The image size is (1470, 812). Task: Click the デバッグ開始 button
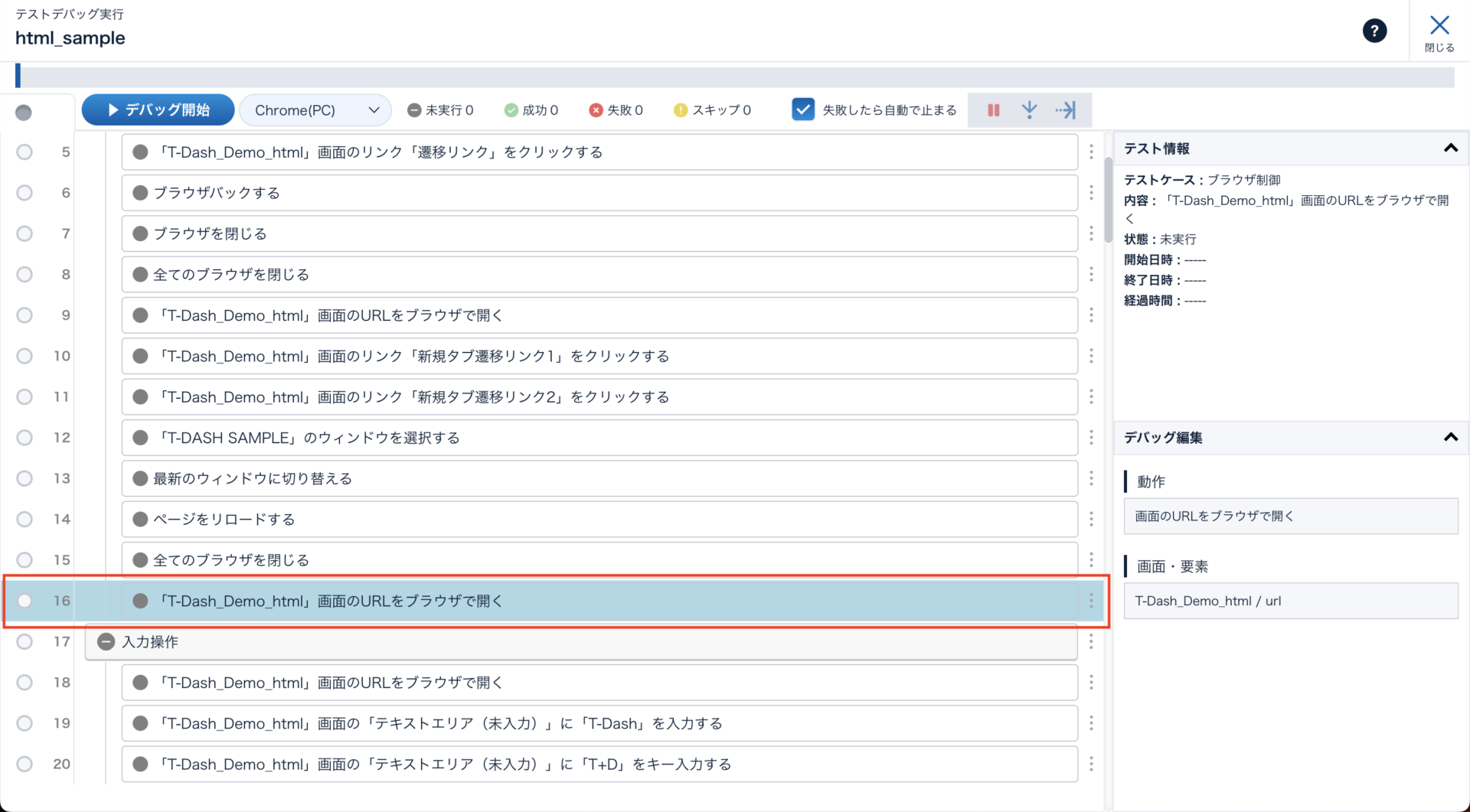tap(158, 110)
